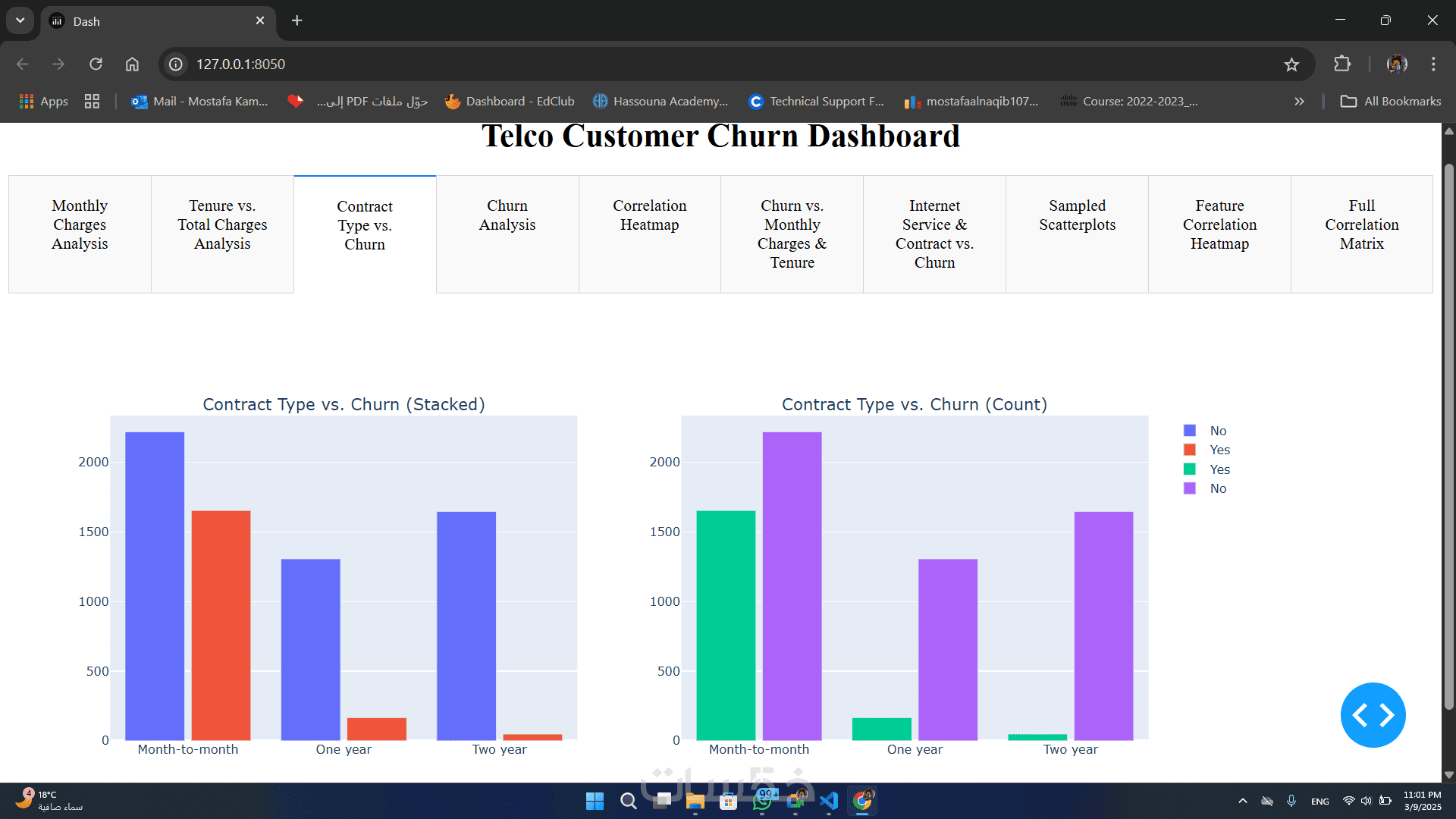The width and height of the screenshot is (1456, 819).
Task: Open Visual Studio Code from the taskbar
Action: point(829,801)
